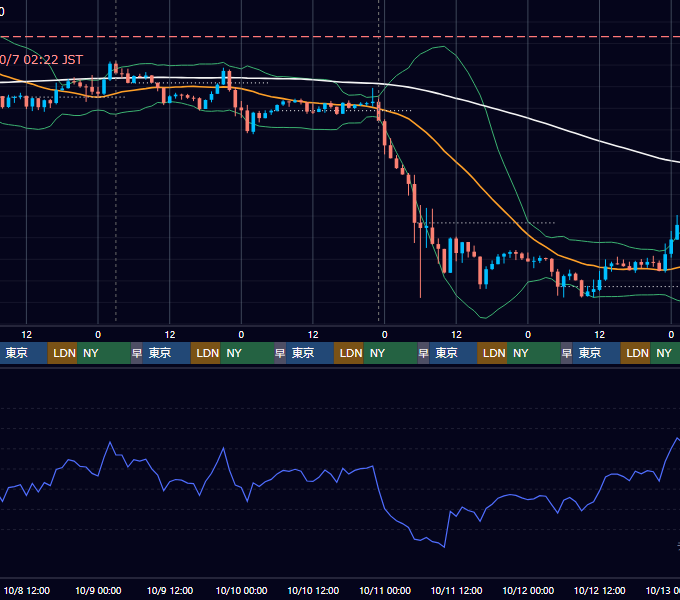Select the NY session block spanning 10/11 00:00
This screenshot has height=600, width=680.
(x=390, y=353)
